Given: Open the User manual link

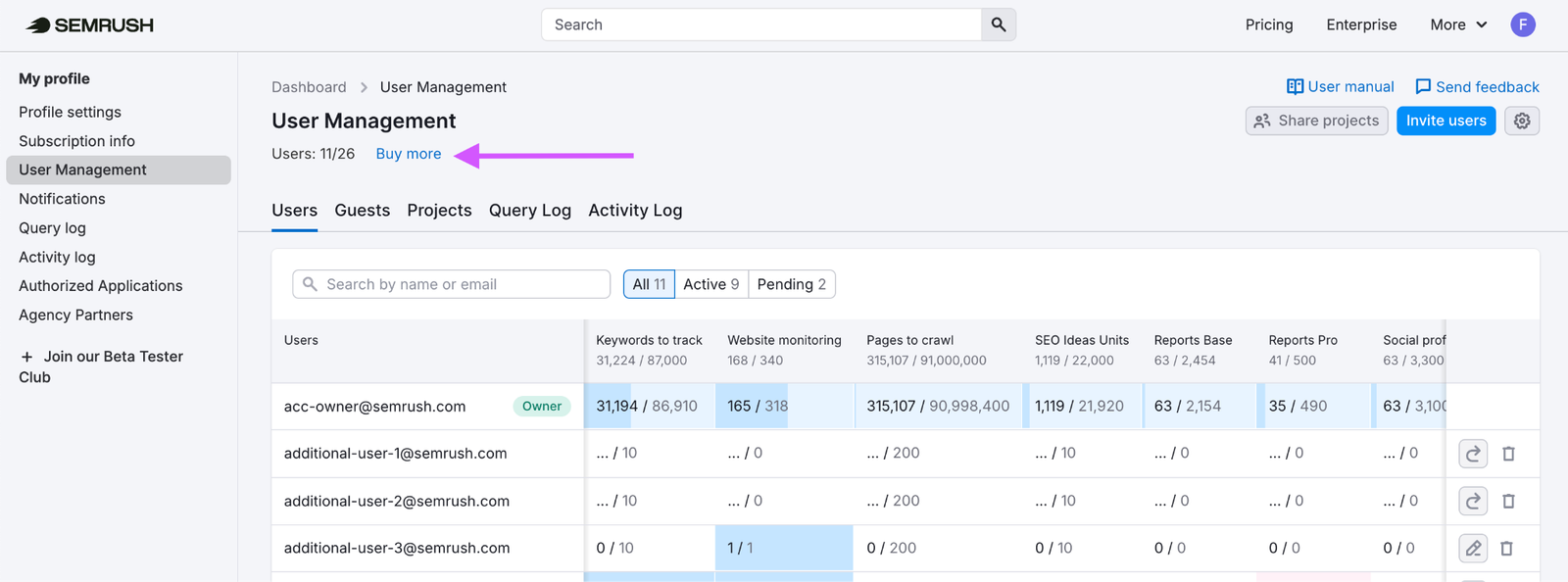Looking at the screenshot, I should click(x=1340, y=86).
